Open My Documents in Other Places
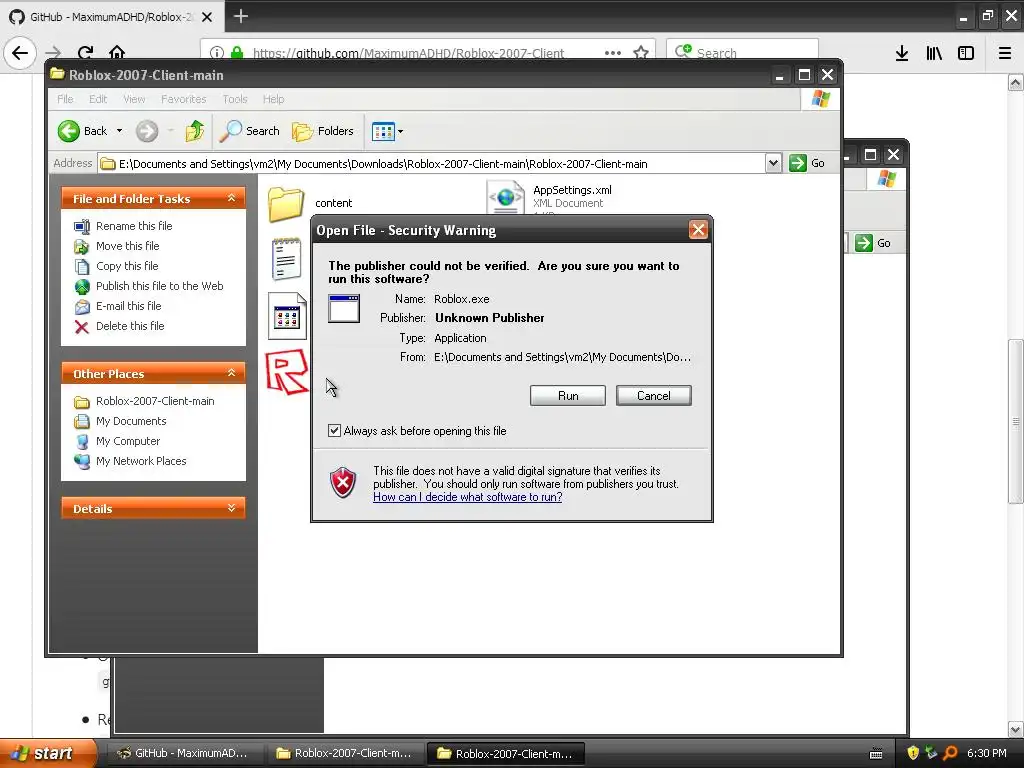Viewport: 1024px width, 768px height. [x=131, y=421]
